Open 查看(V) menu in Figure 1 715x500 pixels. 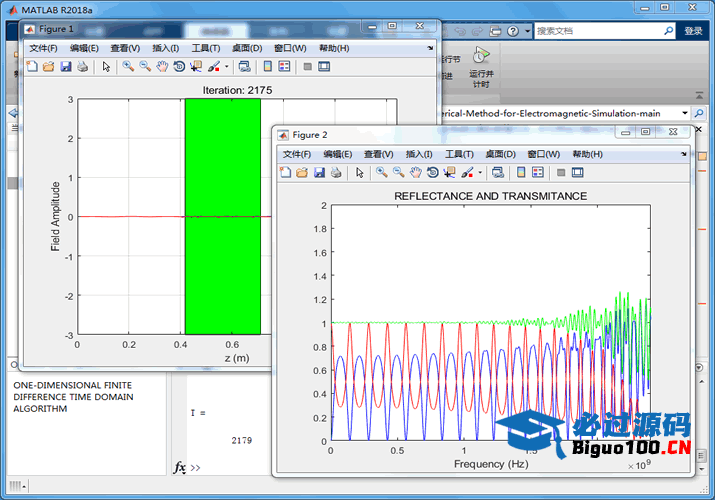[x=125, y=48]
